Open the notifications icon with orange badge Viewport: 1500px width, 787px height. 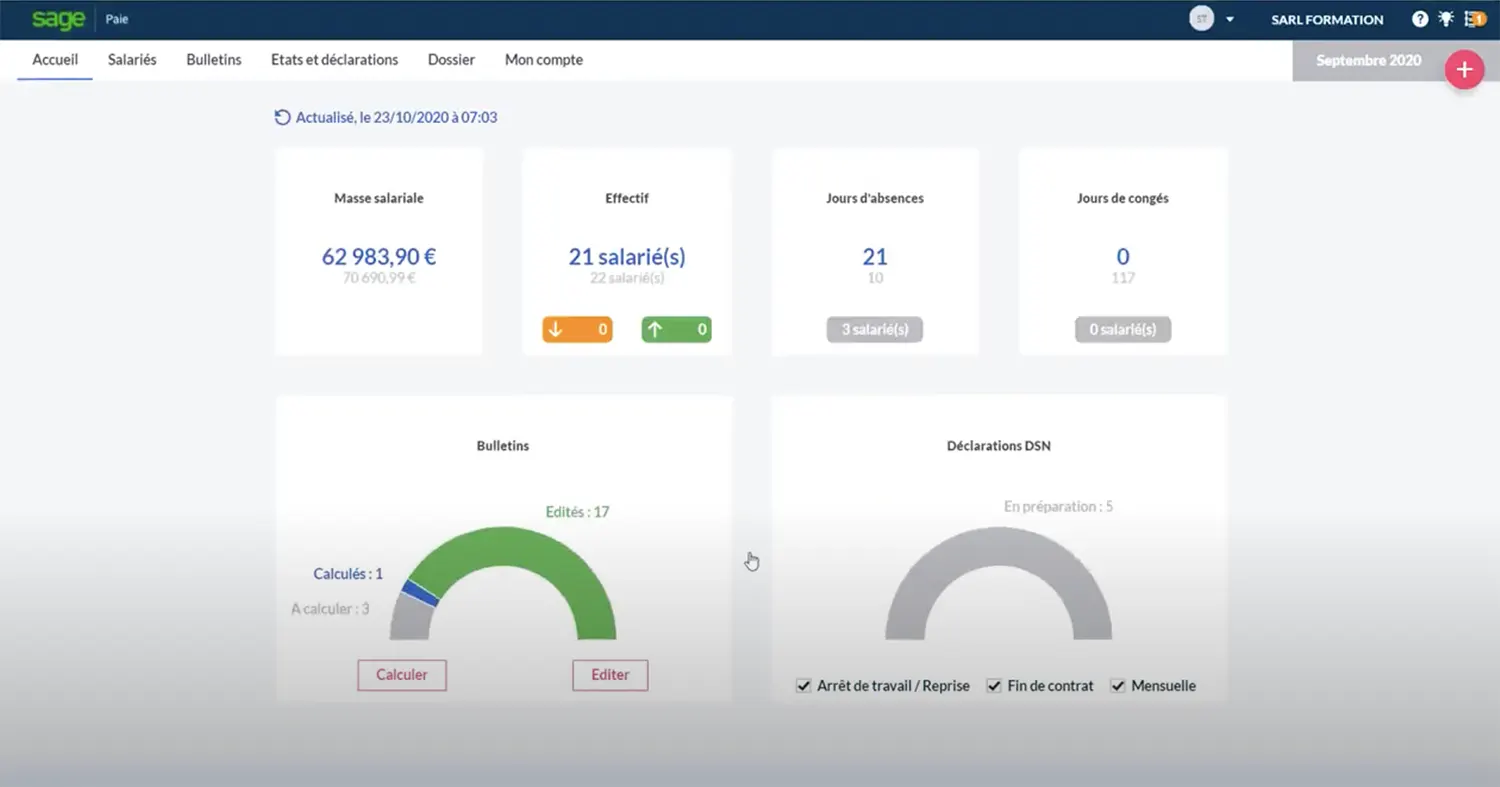point(1475,19)
